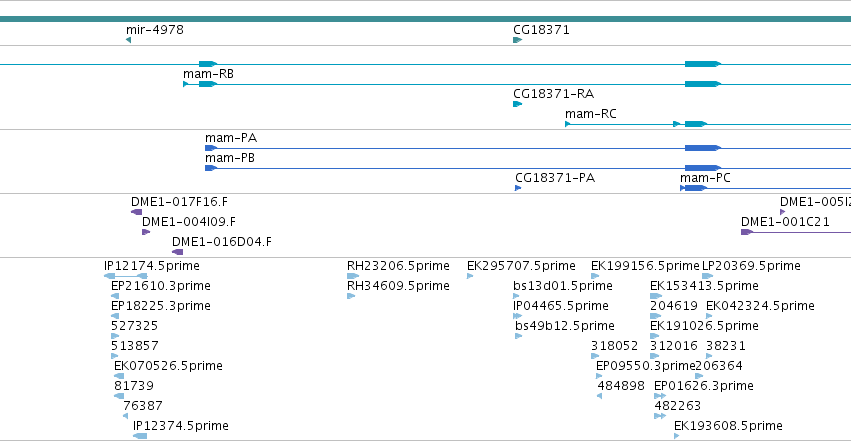Select the DME1-017F16.F purple feature glyph
The height and width of the screenshot is (441, 851).
(x=137, y=212)
